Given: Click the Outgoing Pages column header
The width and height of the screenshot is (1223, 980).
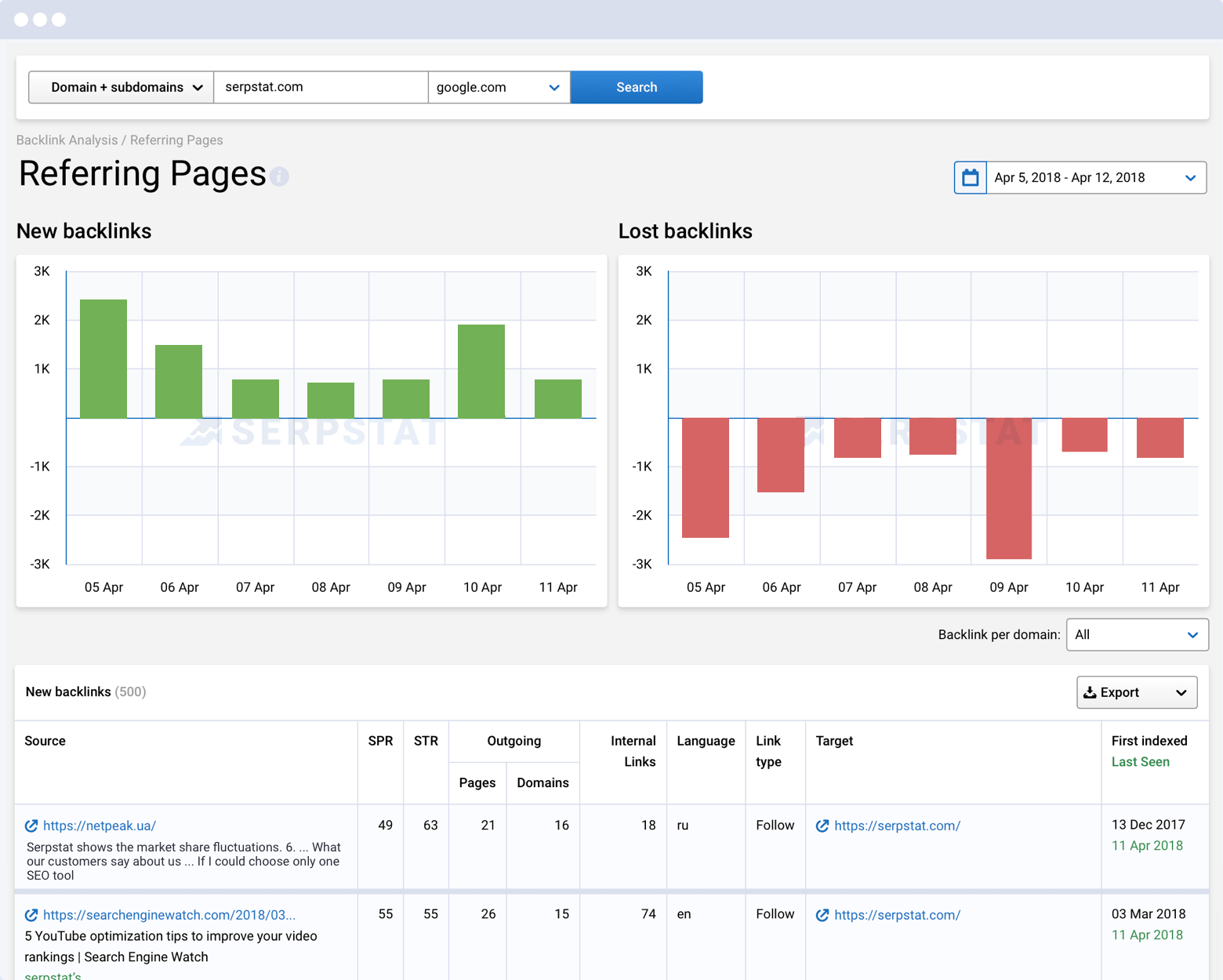Looking at the screenshot, I should [477, 782].
